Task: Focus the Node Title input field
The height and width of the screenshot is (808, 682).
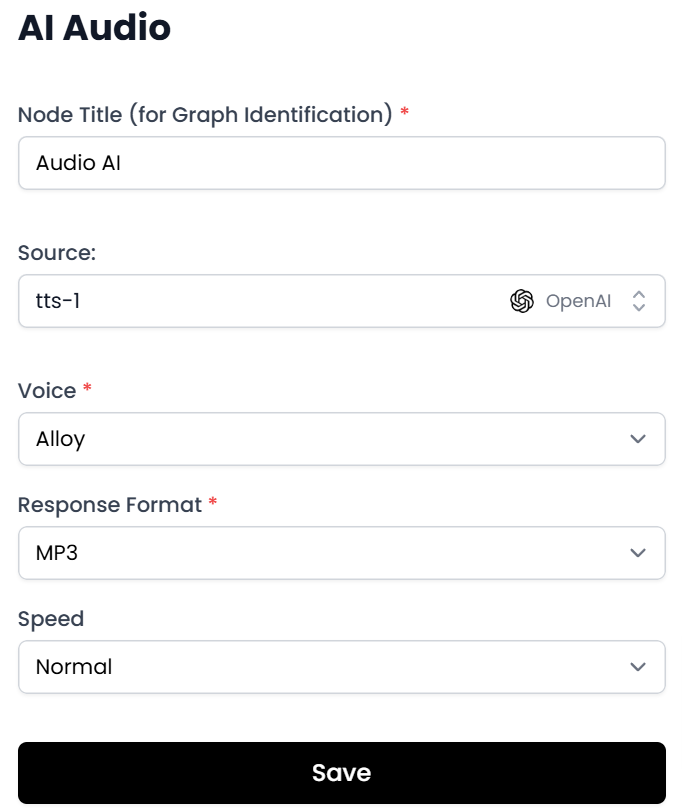Action: [x=341, y=163]
